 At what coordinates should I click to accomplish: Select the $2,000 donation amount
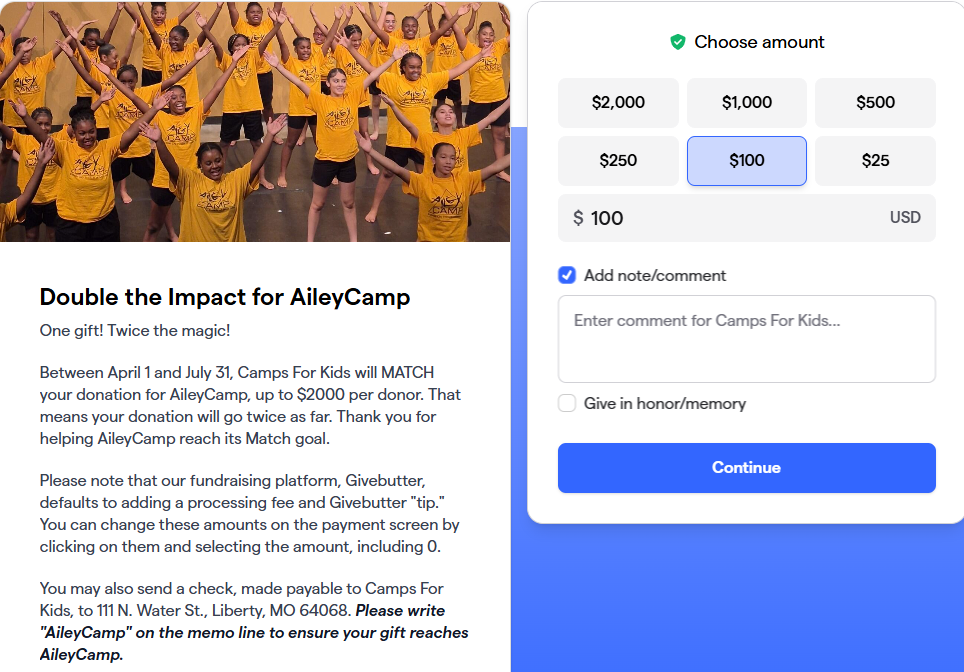click(x=618, y=102)
